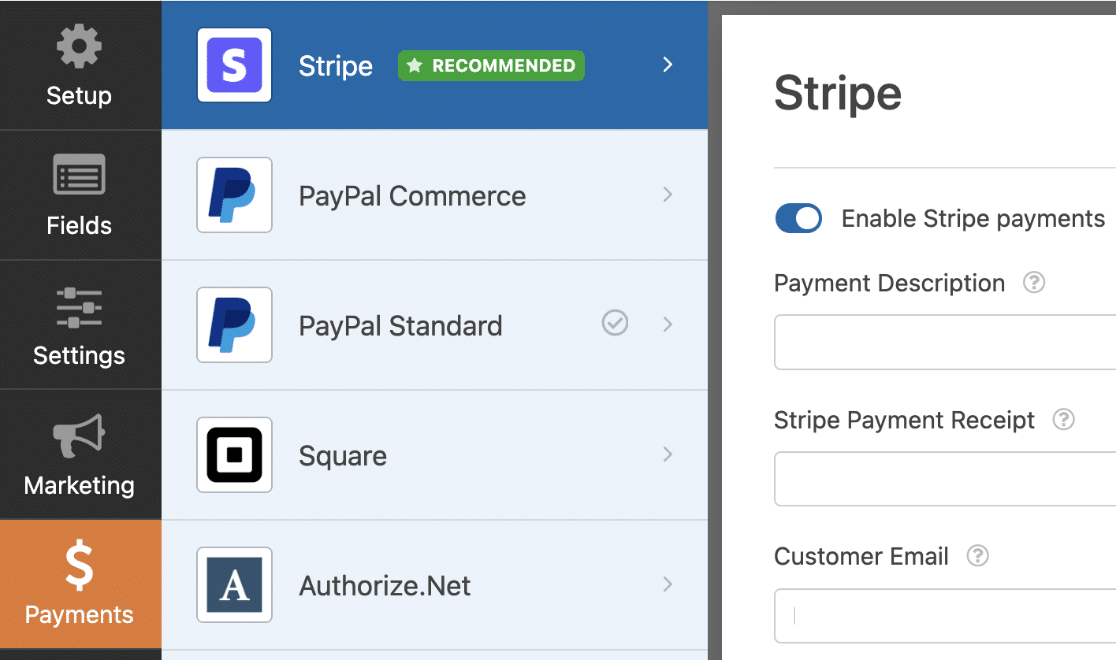Click the RECOMMENDED badge
This screenshot has height=660, width=1116.
tap(491, 65)
